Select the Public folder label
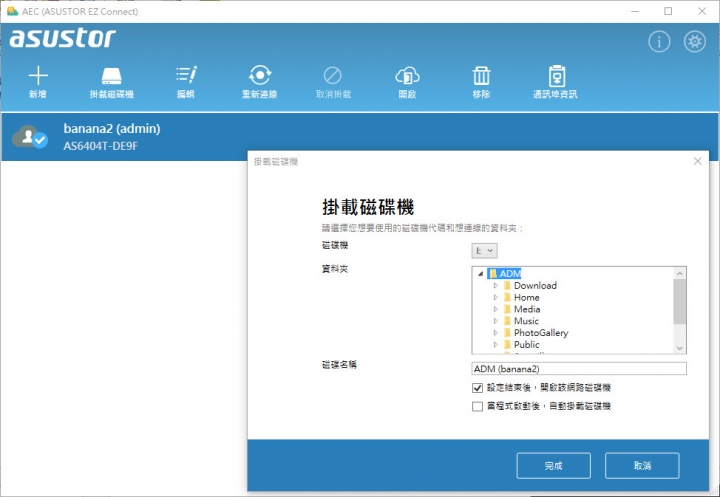 point(526,345)
